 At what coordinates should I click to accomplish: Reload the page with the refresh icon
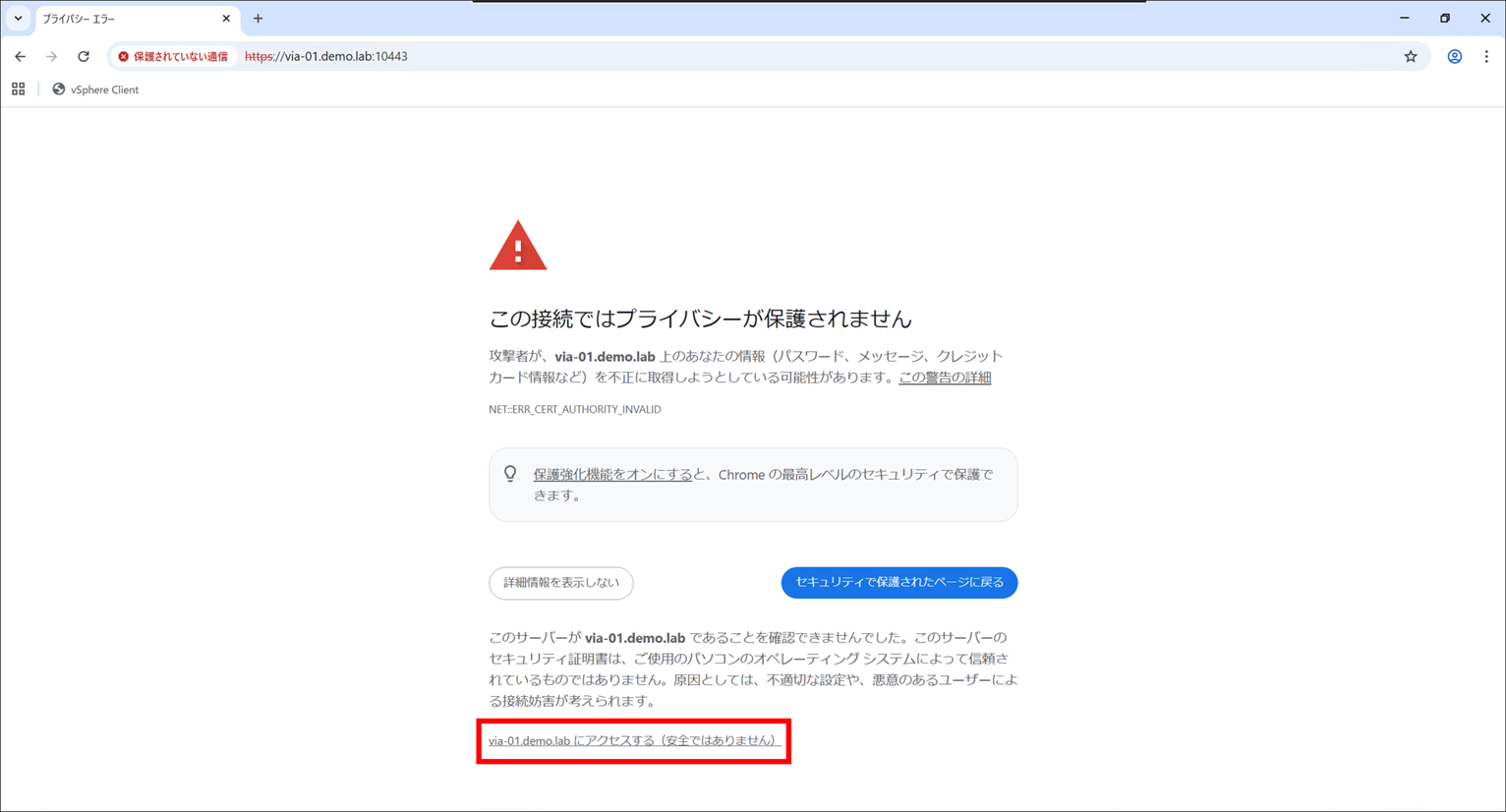(84, 56)
